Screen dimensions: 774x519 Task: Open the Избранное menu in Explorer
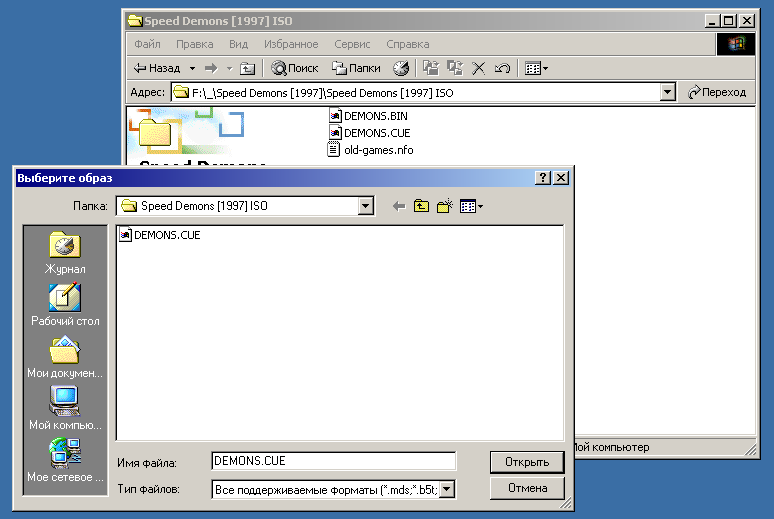point(291,44)
